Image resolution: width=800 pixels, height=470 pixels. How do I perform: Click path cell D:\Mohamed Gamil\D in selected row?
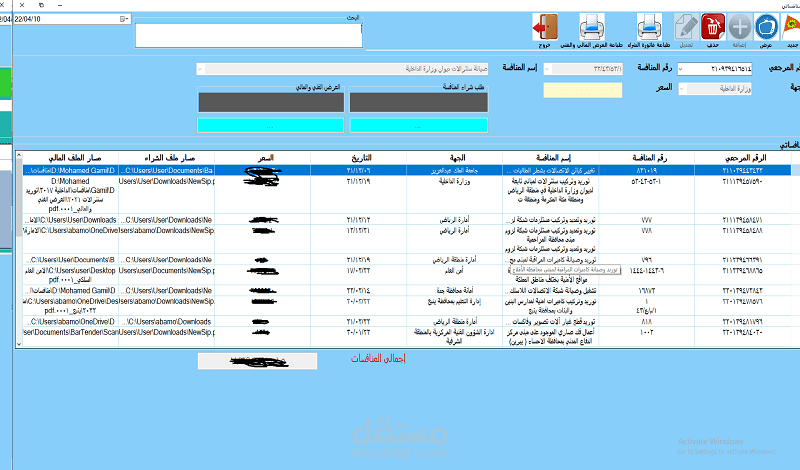[x=70, y=170]
